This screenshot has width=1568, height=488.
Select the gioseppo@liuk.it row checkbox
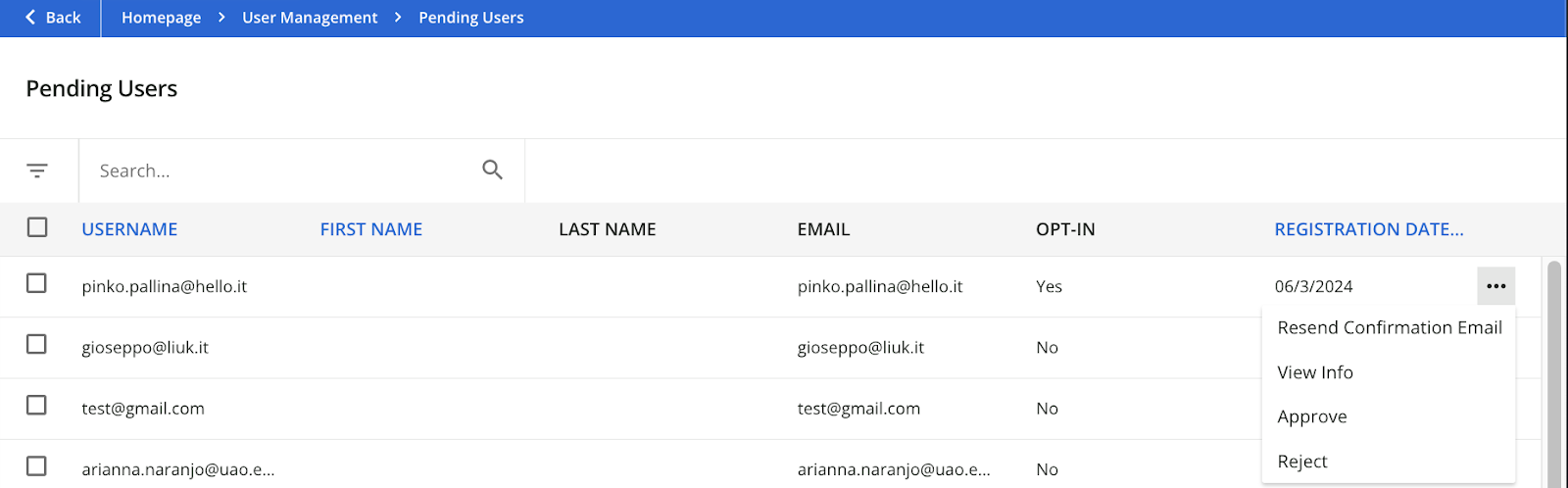tap(37, 344)
